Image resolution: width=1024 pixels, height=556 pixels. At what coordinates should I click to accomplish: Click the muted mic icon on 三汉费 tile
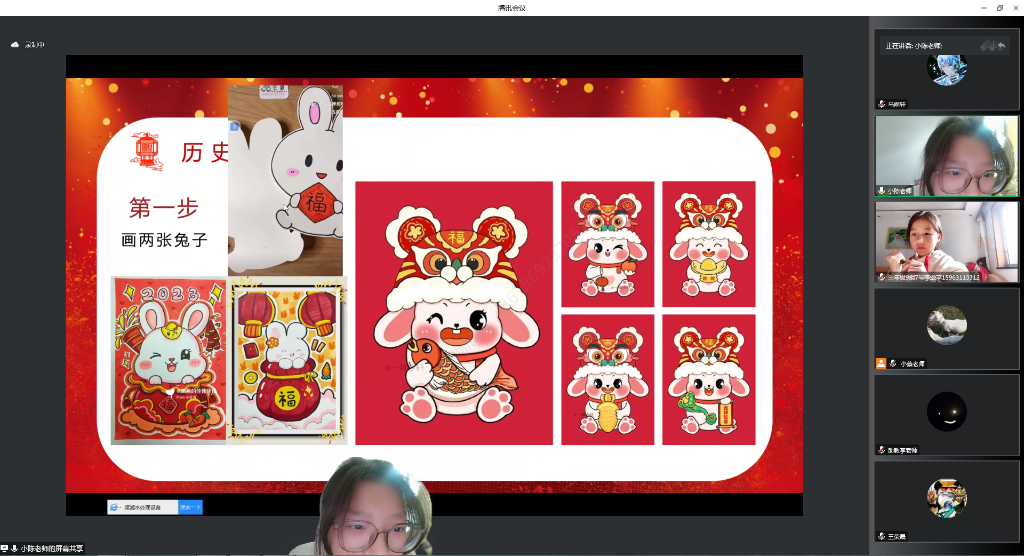(x=881, y=536)
